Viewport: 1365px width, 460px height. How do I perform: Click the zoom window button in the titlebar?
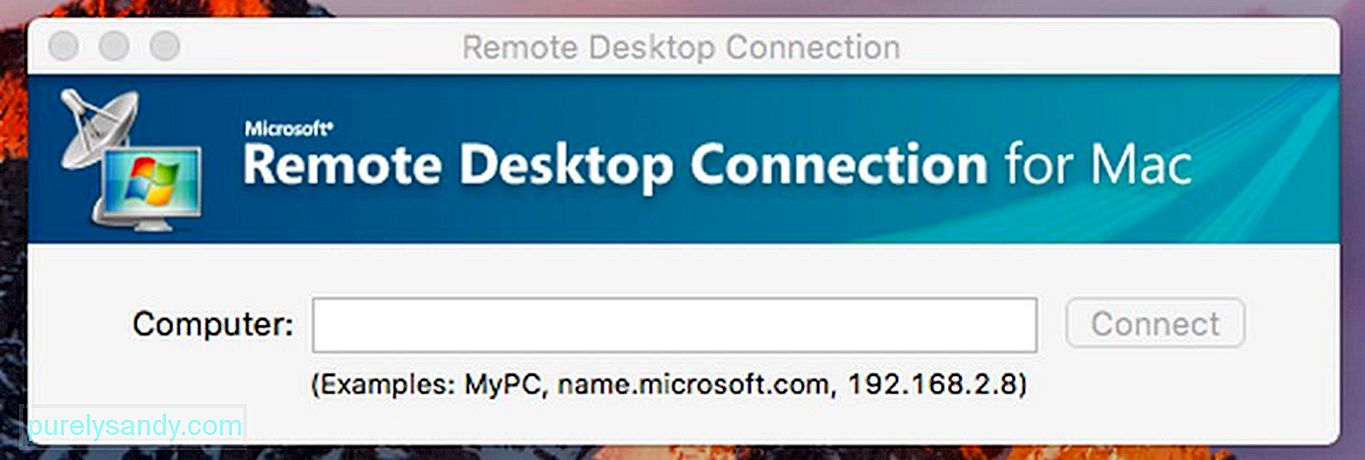[x=165, y=46]
